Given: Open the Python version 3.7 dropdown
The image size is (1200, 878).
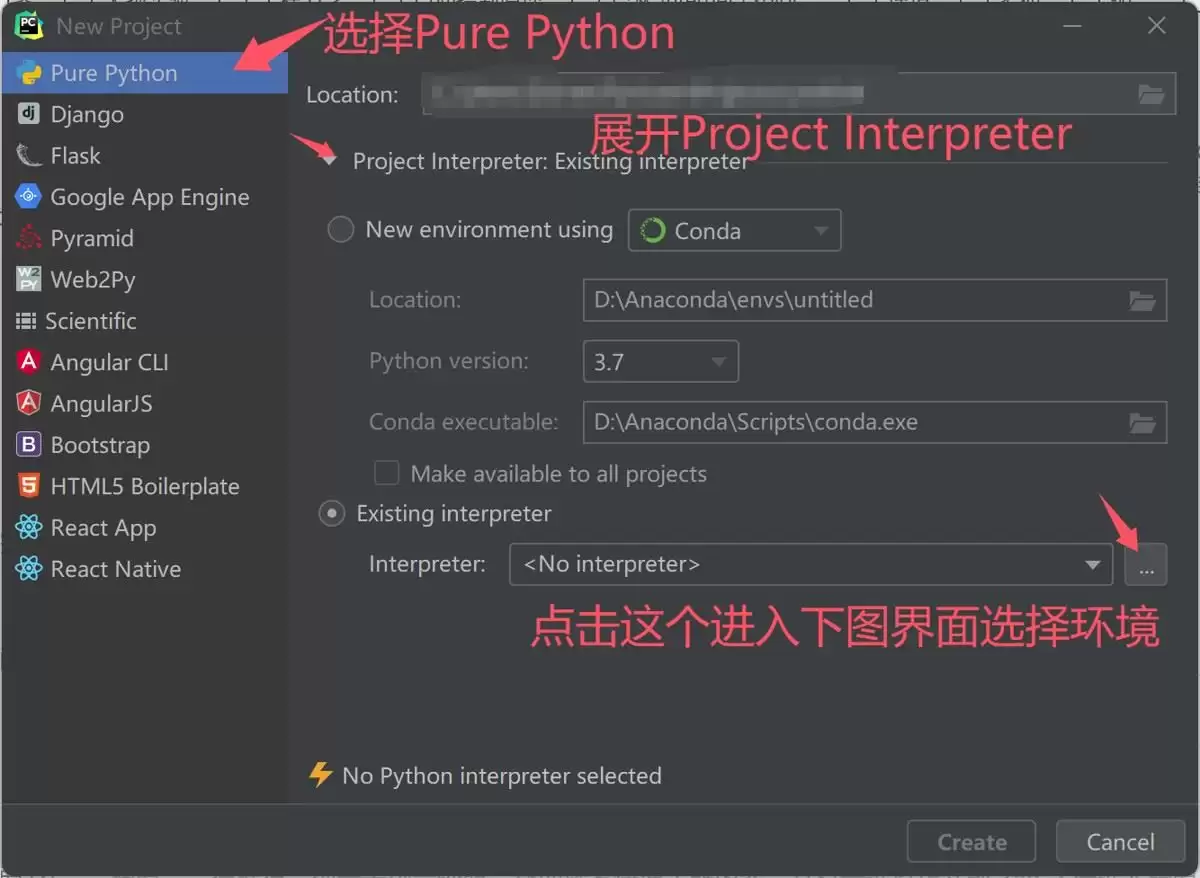Looking at the screenshot, I should coord(661,361).
